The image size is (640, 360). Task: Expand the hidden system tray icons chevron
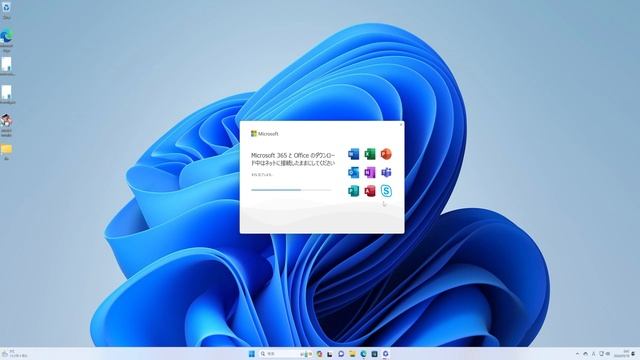[577, 353]
